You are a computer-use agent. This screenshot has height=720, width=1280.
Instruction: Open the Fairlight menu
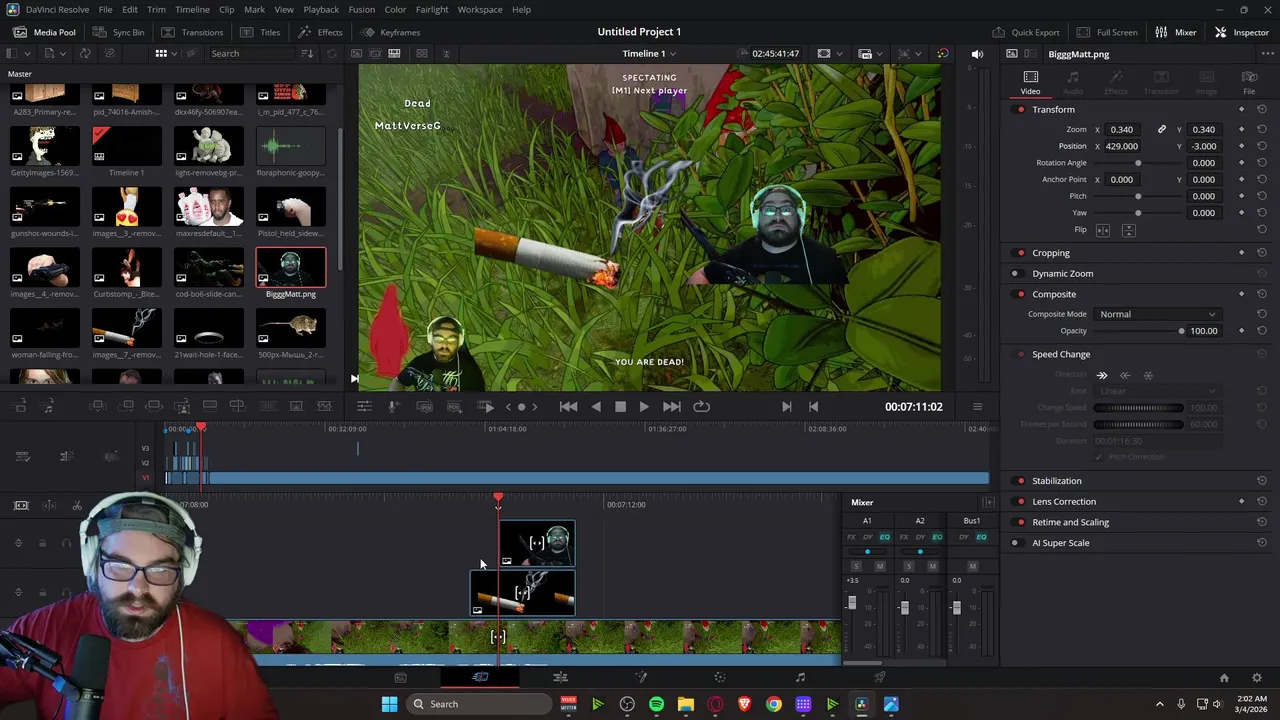(x=432, y=10)
